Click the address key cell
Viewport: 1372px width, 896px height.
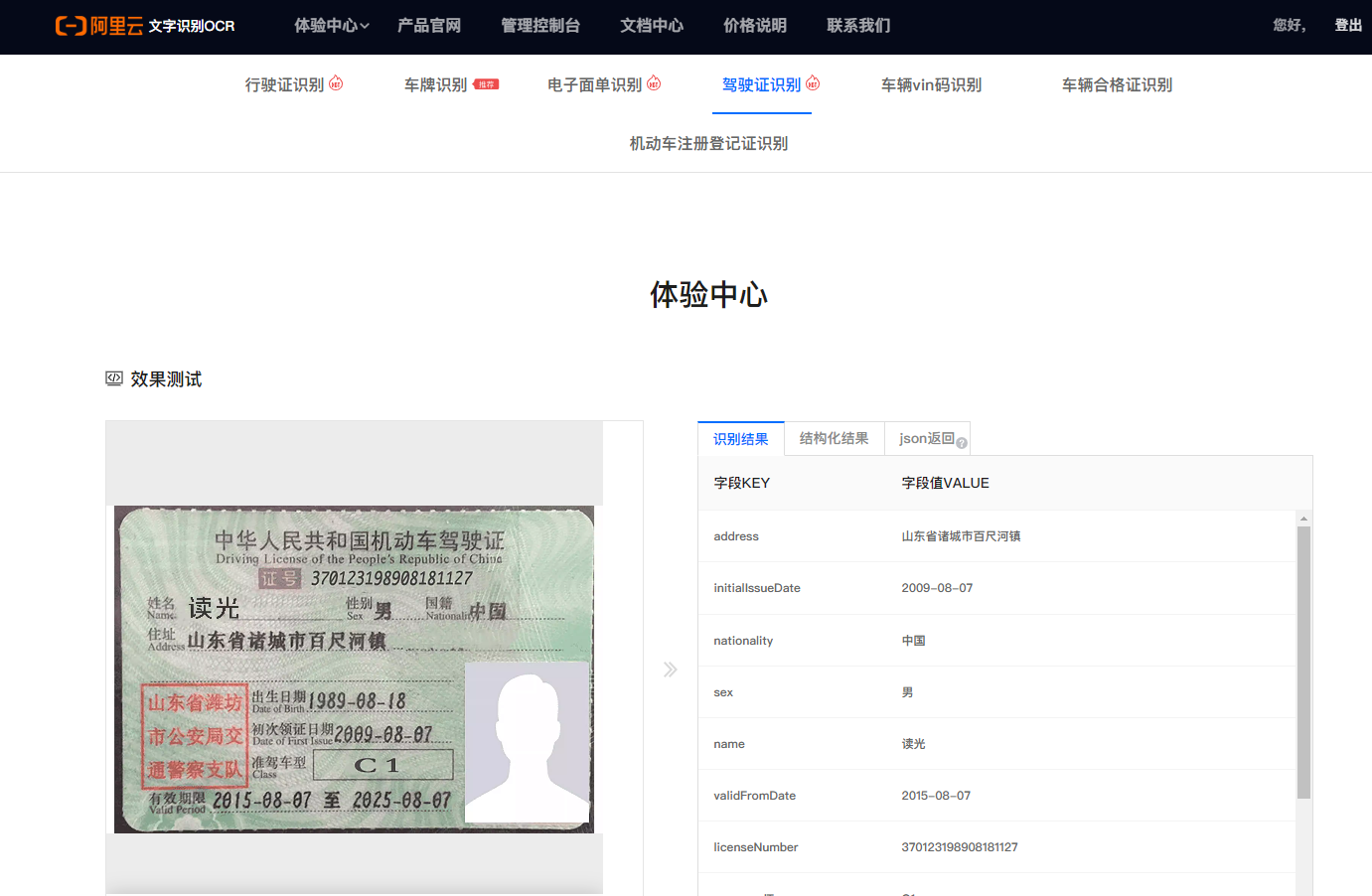coord(736,536)
